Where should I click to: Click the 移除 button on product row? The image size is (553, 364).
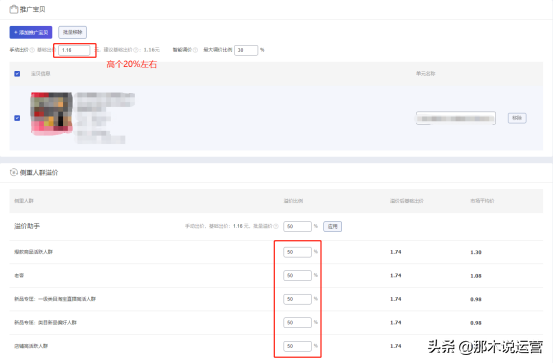click(x=517, y=118)
